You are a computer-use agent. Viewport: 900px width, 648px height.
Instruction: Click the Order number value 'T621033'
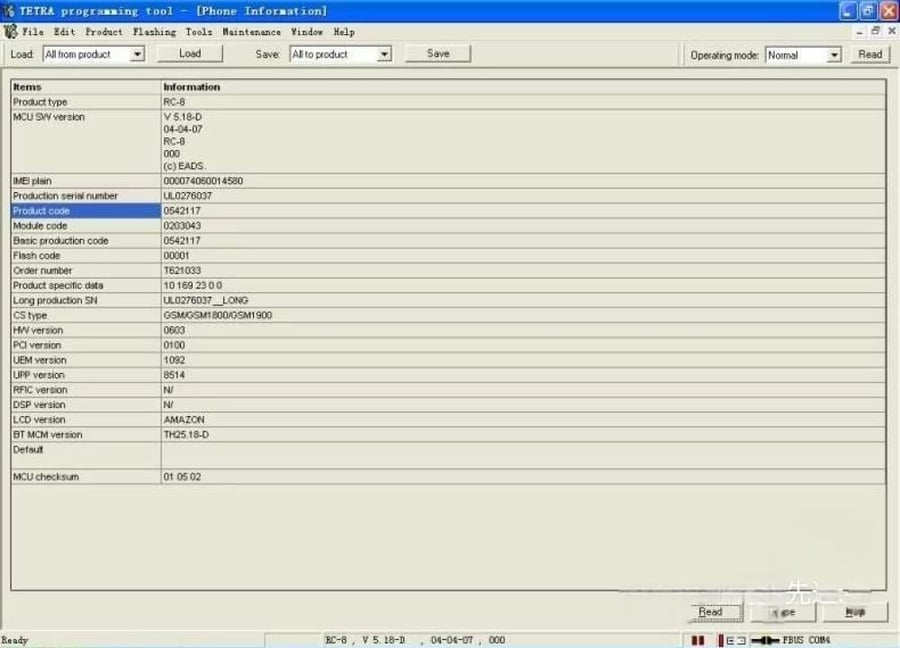[182, 271]
